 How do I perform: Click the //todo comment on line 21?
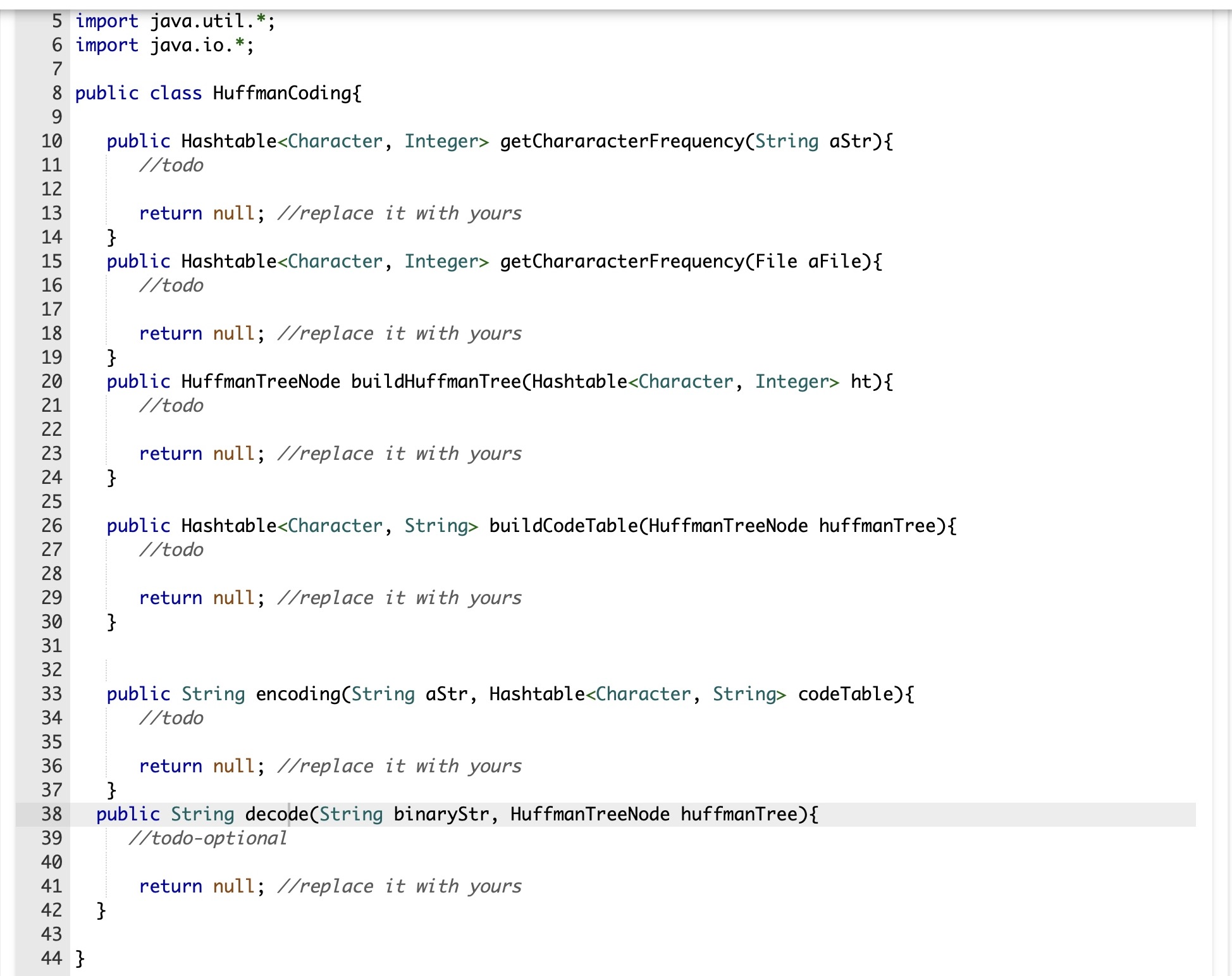click(x=171, y=405)
